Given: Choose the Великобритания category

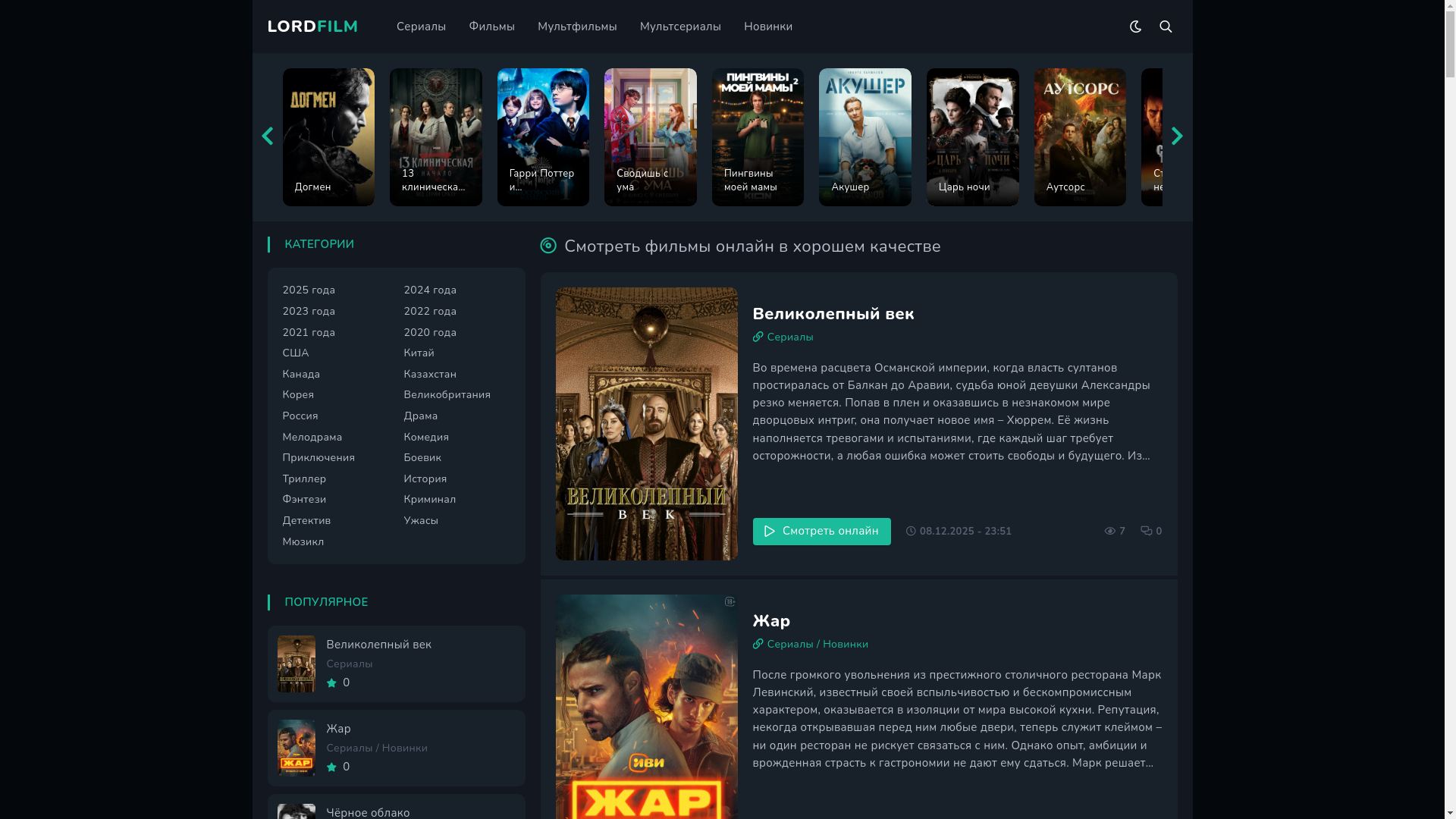Looking at the screenshot, I should coord(447,395).
